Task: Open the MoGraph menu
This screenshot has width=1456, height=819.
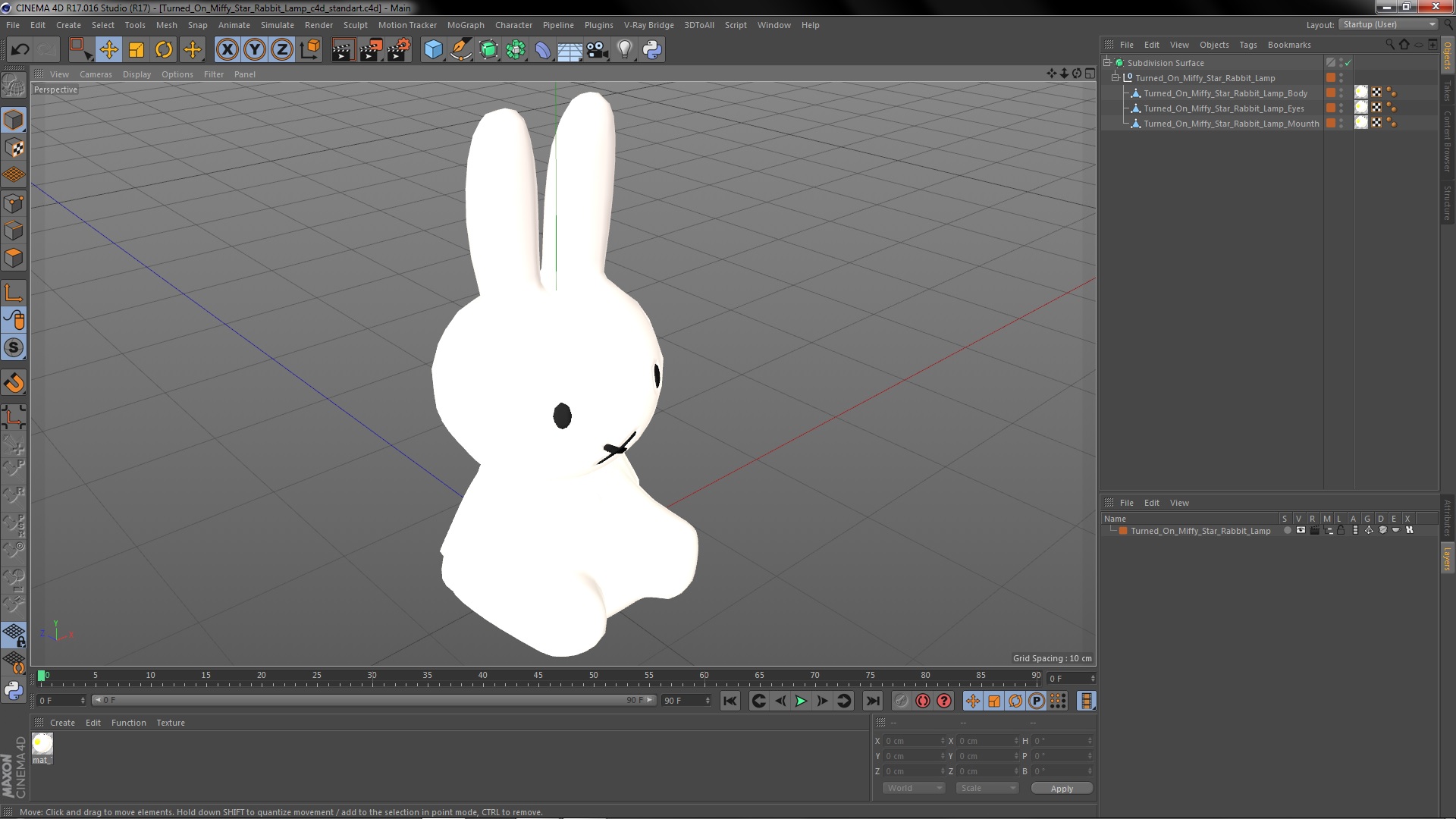Action: tap(466, 25)
